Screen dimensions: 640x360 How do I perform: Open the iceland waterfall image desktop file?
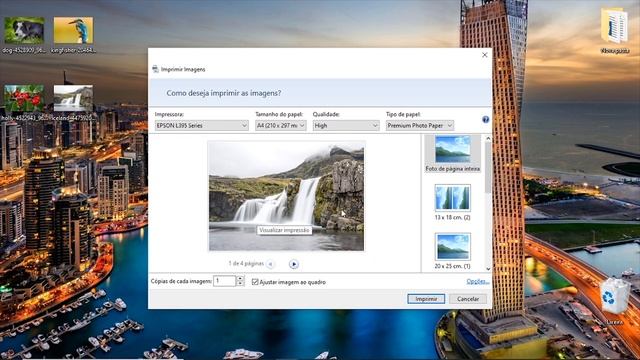[73, 102]
